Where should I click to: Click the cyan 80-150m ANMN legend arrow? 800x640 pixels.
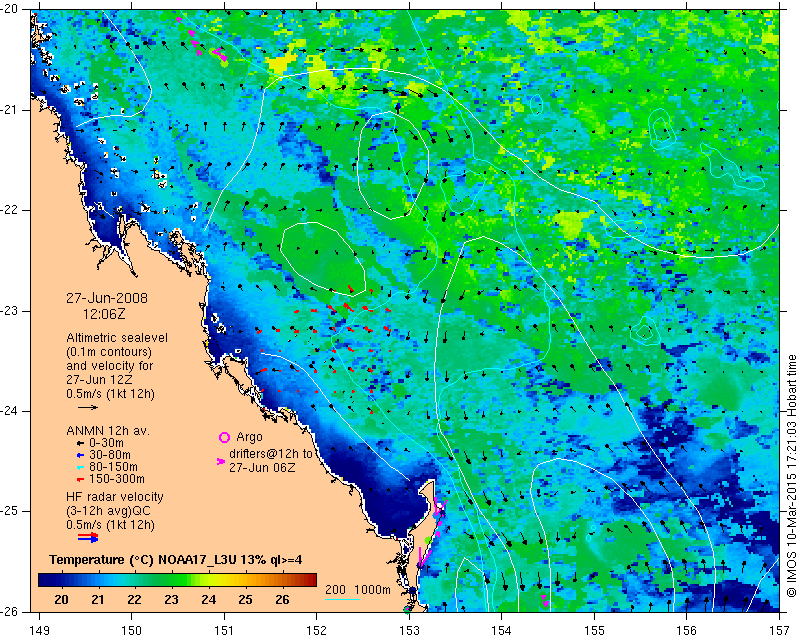[80, 467]
